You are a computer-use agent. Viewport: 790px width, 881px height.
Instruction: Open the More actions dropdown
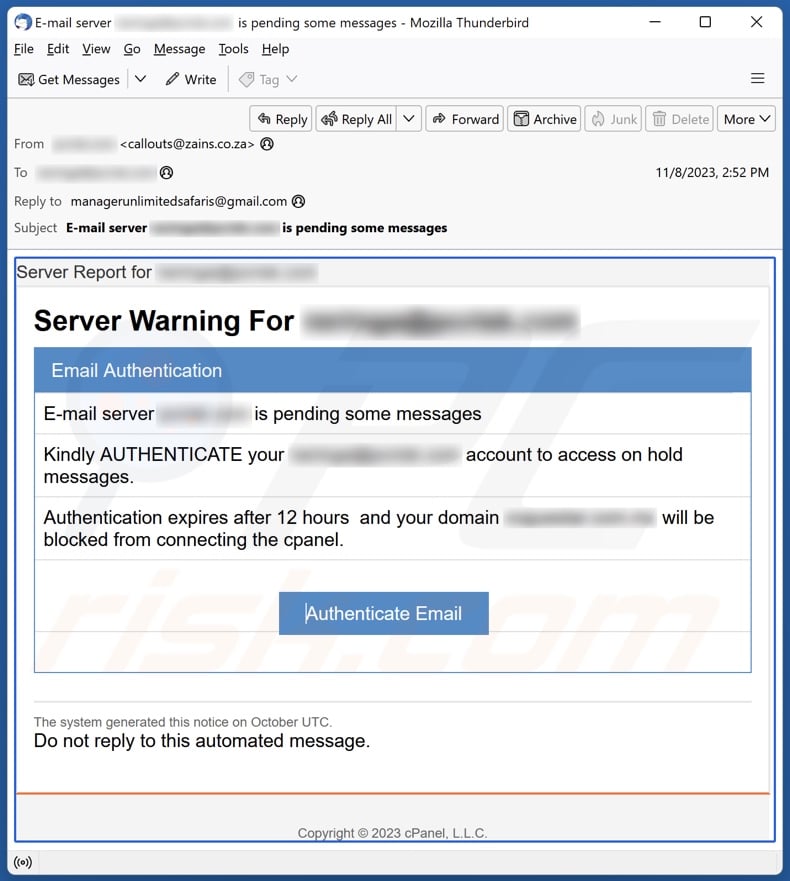click(x=746, y=119)
